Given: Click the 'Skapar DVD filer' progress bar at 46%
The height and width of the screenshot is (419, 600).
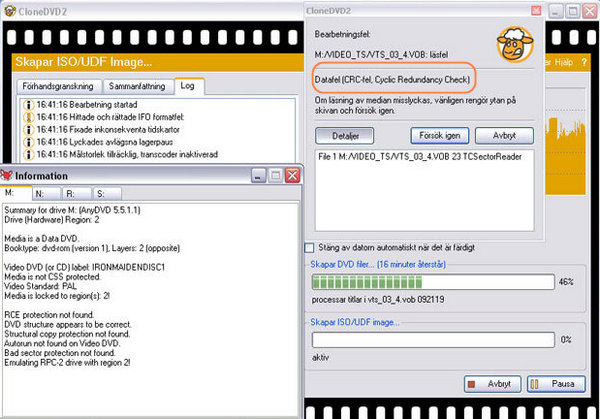Looking at the screenshot, I should click(x=433, y=282).
